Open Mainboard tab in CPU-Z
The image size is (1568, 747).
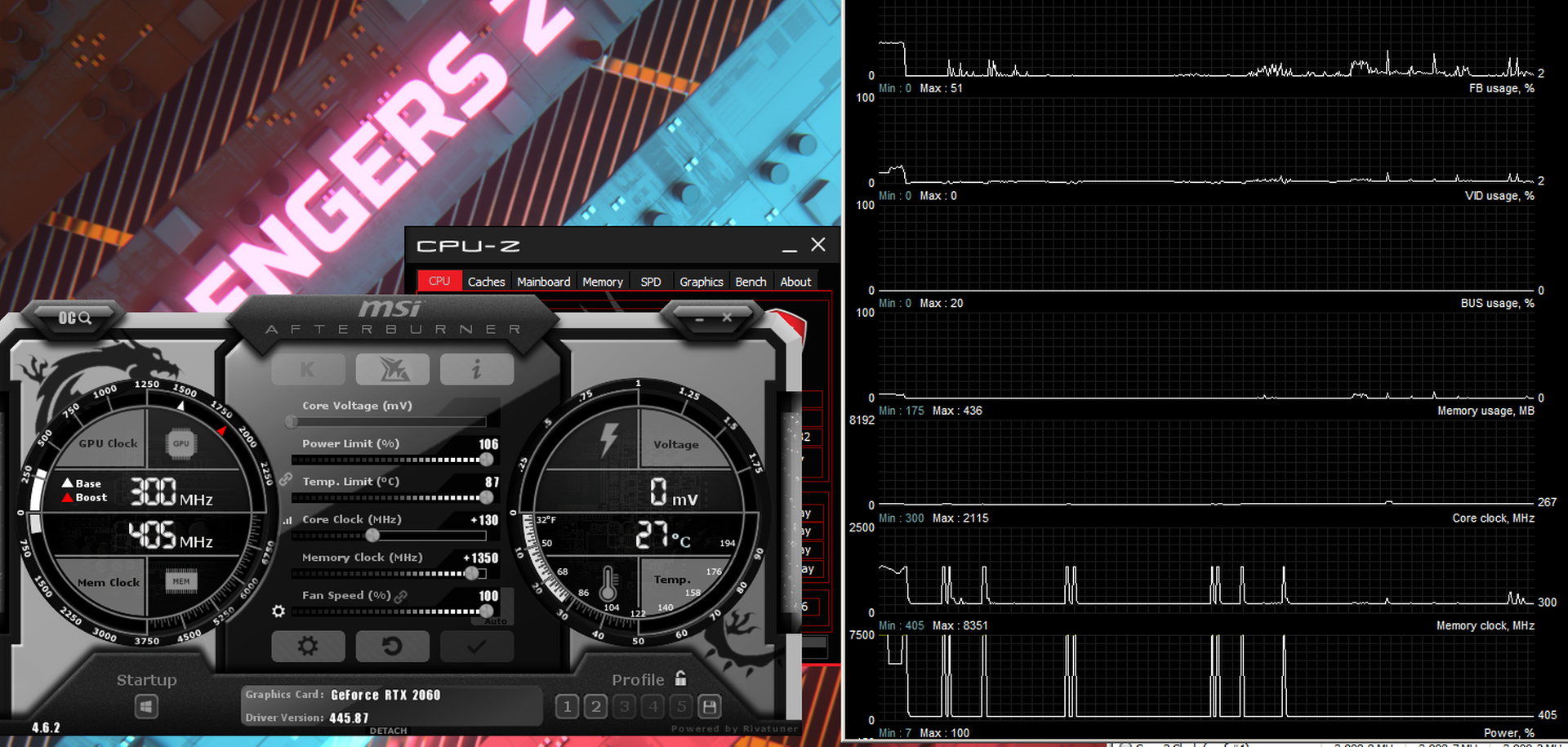point(544,282)
